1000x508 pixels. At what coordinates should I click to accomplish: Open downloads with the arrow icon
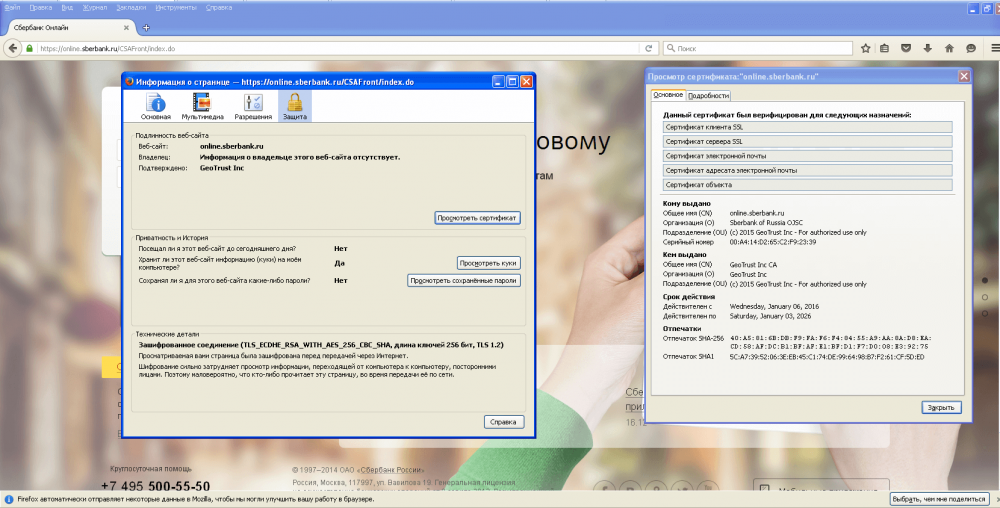point(927,48)
